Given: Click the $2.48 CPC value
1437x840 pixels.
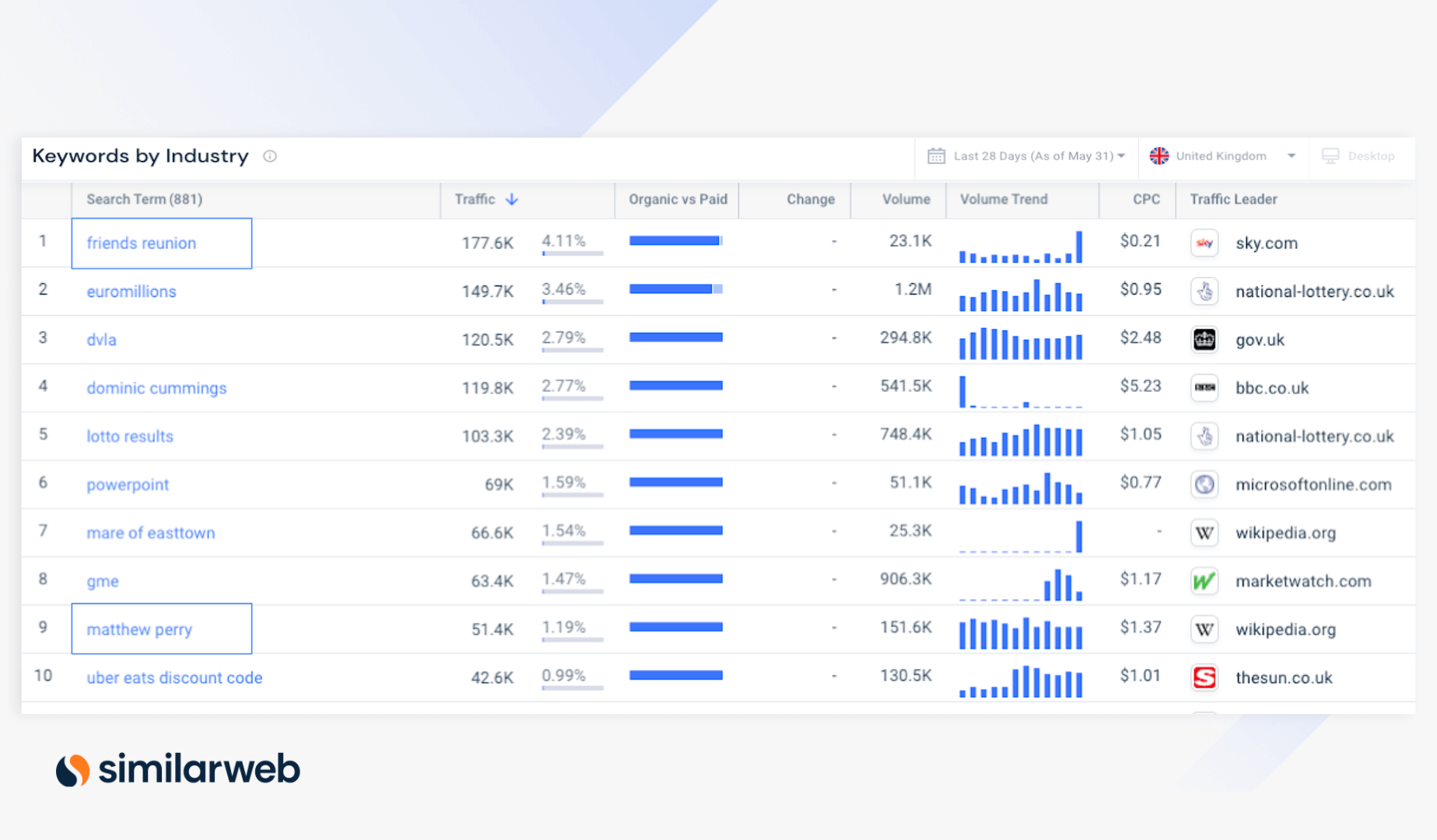Looking at the screenshot, I should [x=1141, y=338].
